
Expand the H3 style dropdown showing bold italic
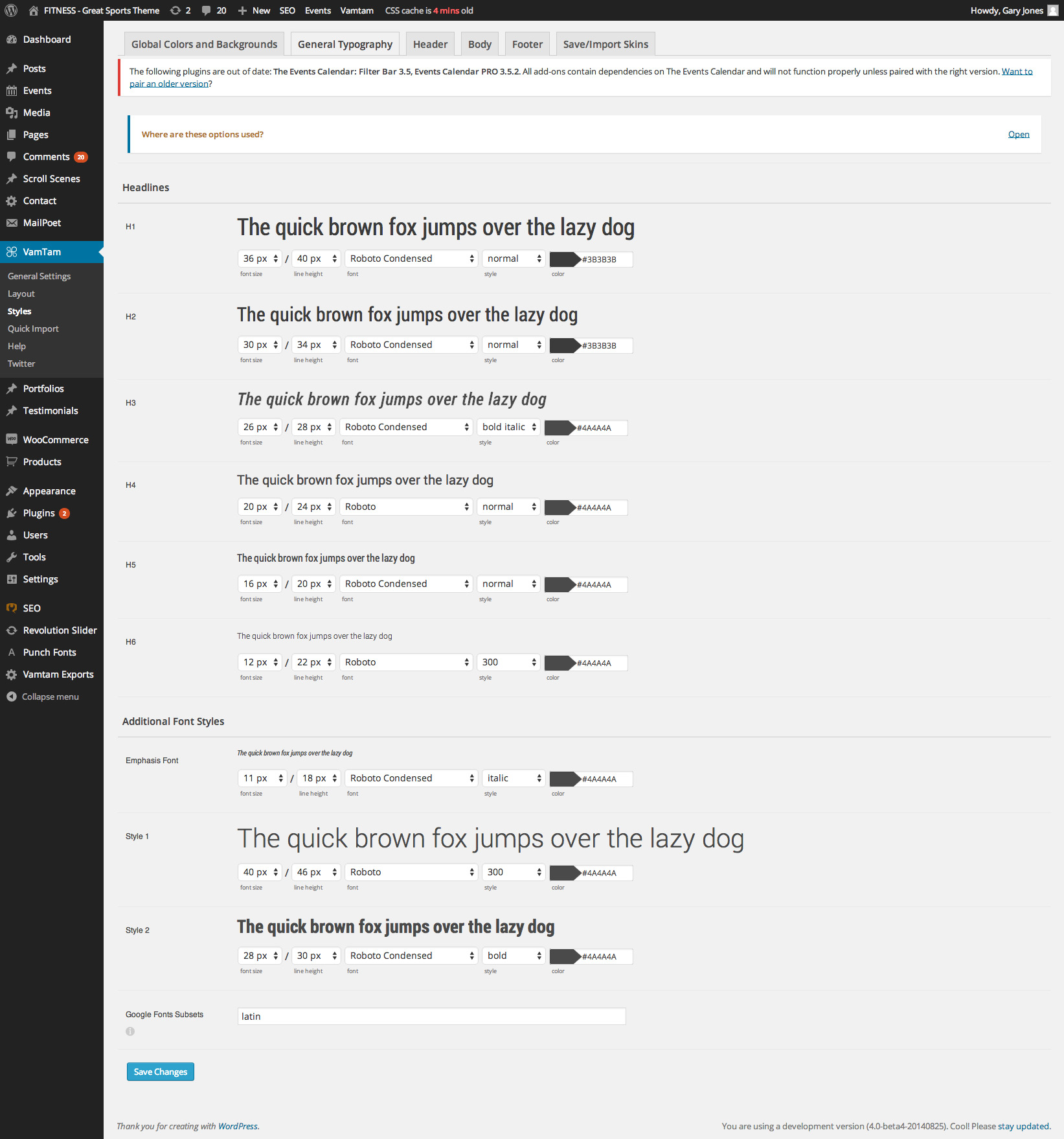(509, 427)
